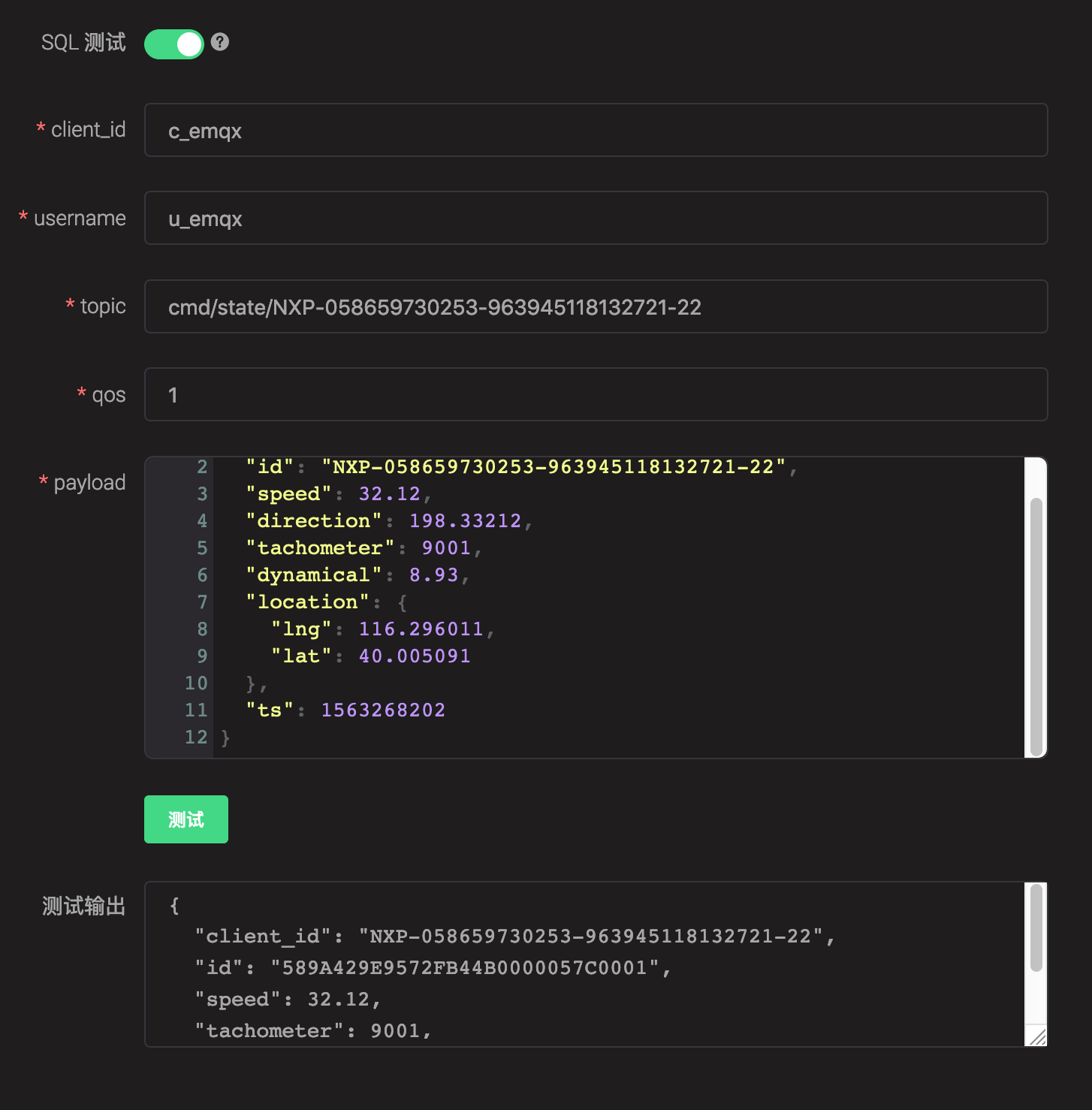Select output line "tachometer": 9001
Viewport: 1092px width, 1110px height.
(x=313, y=1031)
